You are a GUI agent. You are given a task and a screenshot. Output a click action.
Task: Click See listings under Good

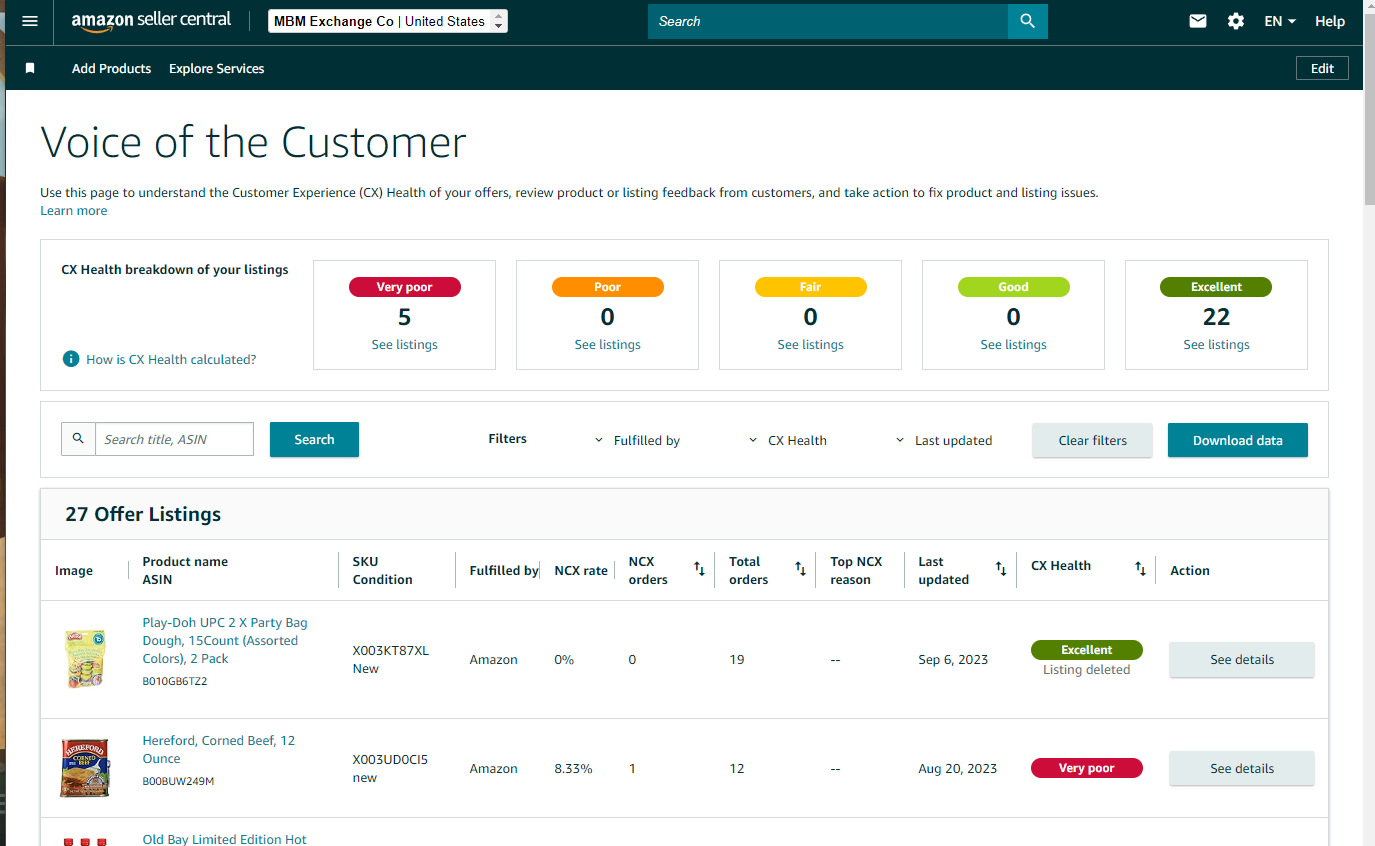point(1013,345)
